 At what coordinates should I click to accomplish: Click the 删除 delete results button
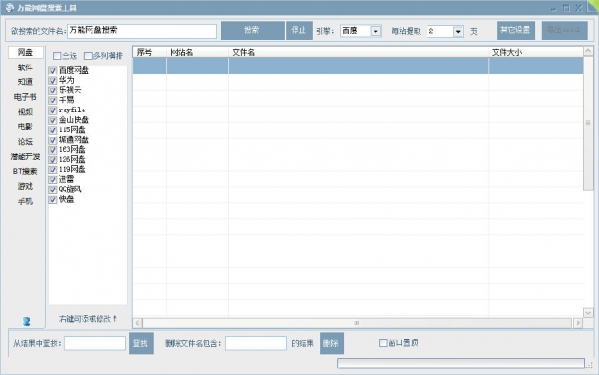point(332,343)
